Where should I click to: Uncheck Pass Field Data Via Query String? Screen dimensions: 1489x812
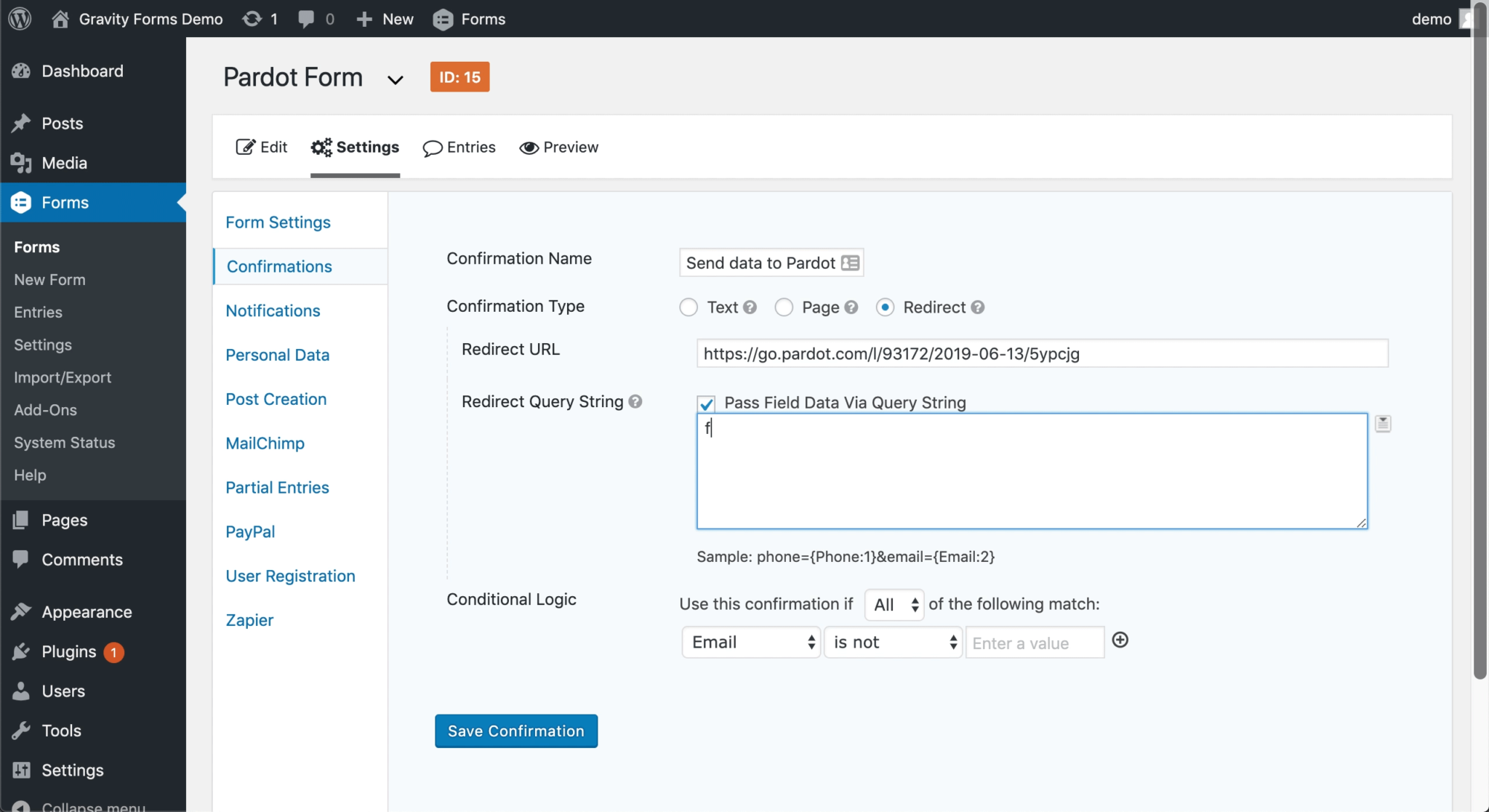[706, 403]
